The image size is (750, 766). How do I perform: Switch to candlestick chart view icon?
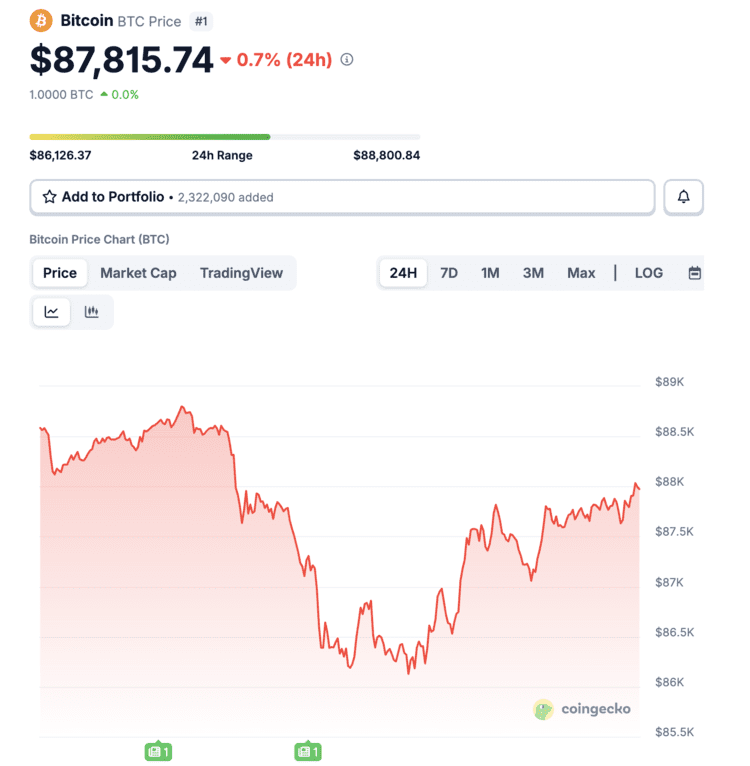pyautogui.click(x=92, y=312)
